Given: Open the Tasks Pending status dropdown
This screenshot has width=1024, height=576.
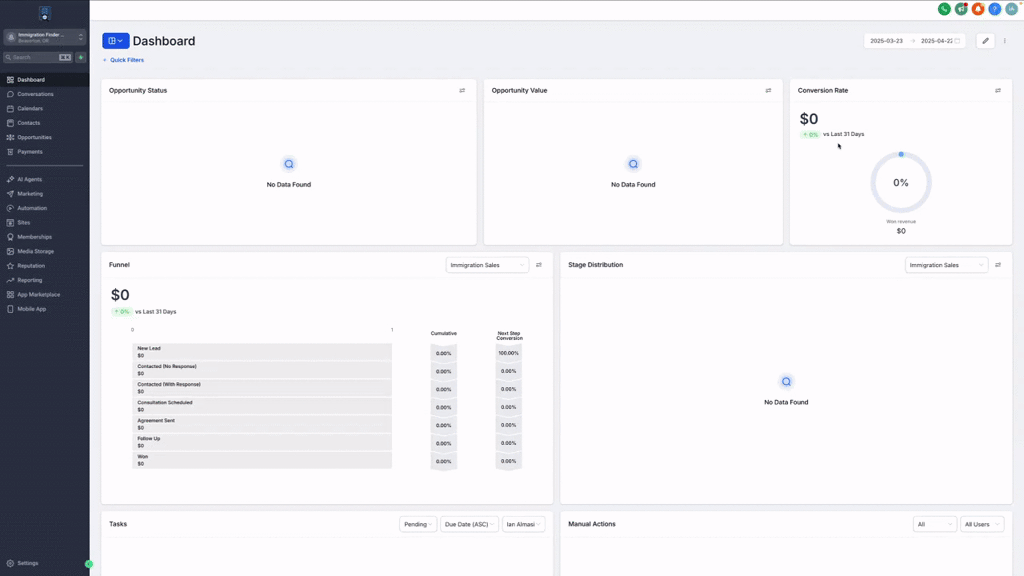Looking at the screenshot, I should click(x=418, y=524).
